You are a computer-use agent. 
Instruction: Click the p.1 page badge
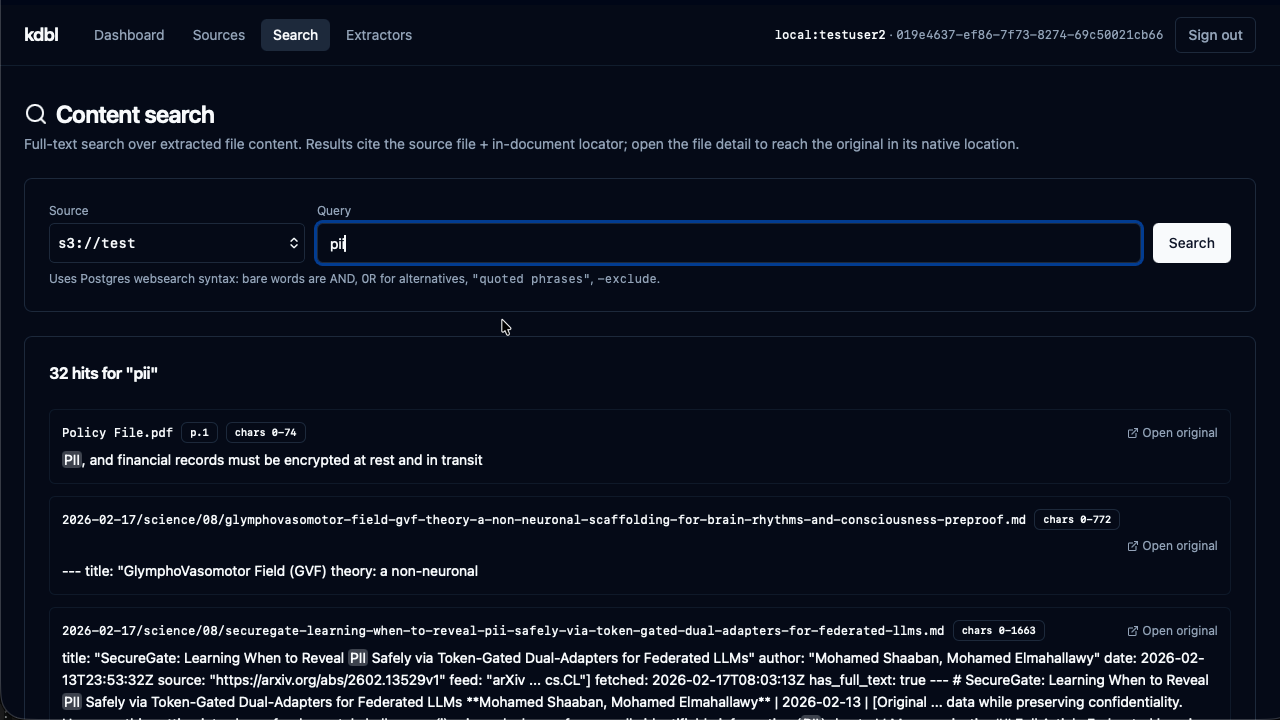(x=199, y=433)
